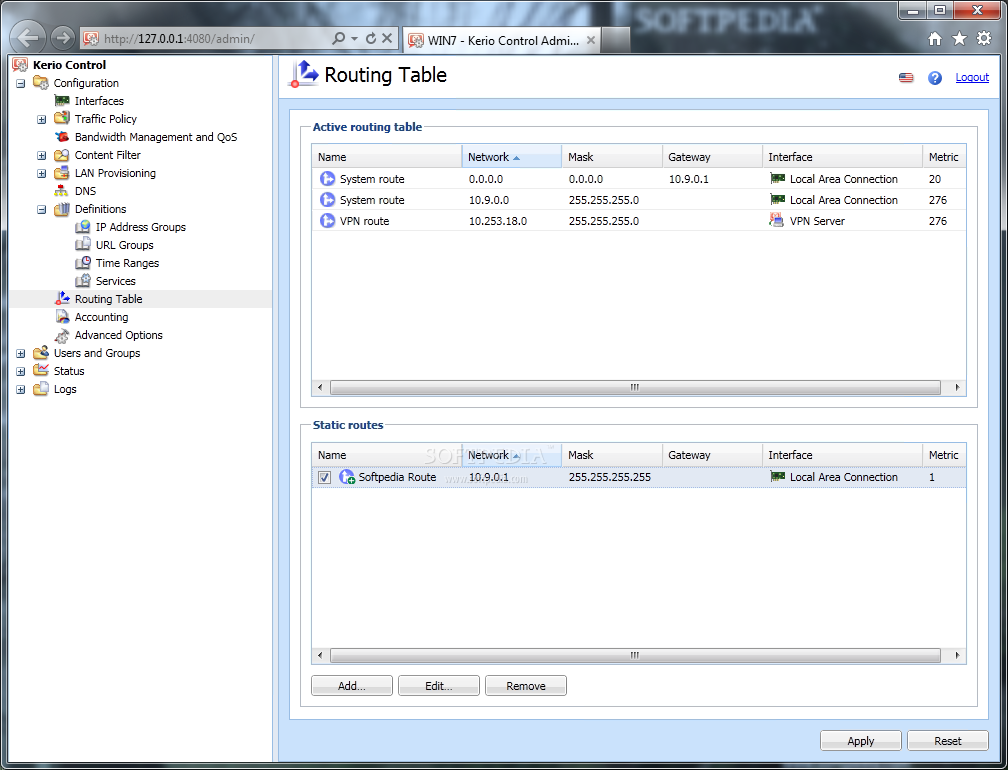Click the Logs folder icon
The height and width of the screenshot is (770, 1008).
40,388
